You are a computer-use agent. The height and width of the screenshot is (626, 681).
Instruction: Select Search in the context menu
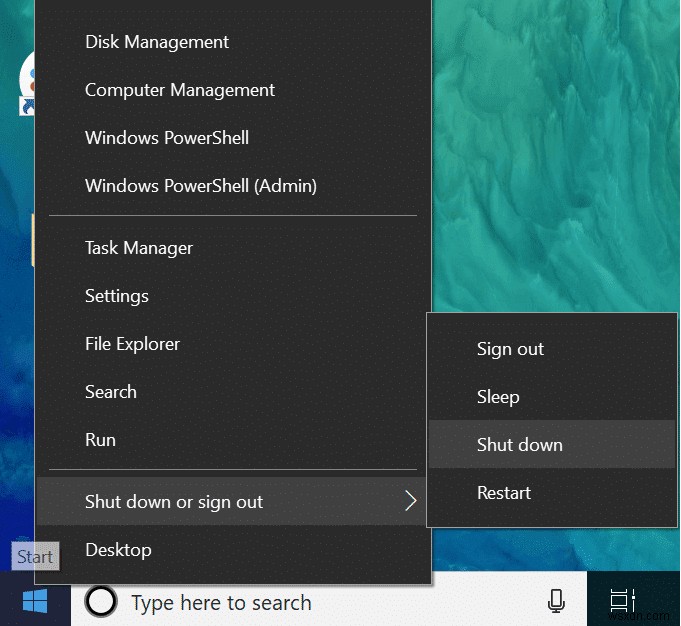click(x=111, y=392)
